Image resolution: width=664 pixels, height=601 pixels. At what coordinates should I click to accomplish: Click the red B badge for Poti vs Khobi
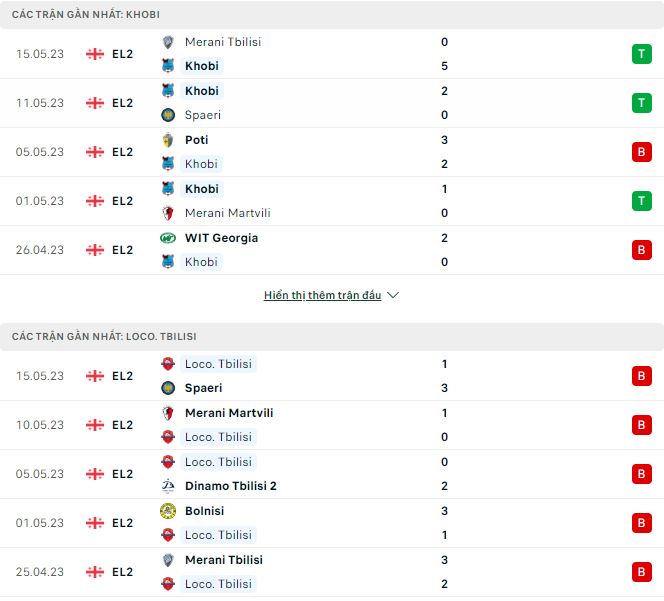642,152
